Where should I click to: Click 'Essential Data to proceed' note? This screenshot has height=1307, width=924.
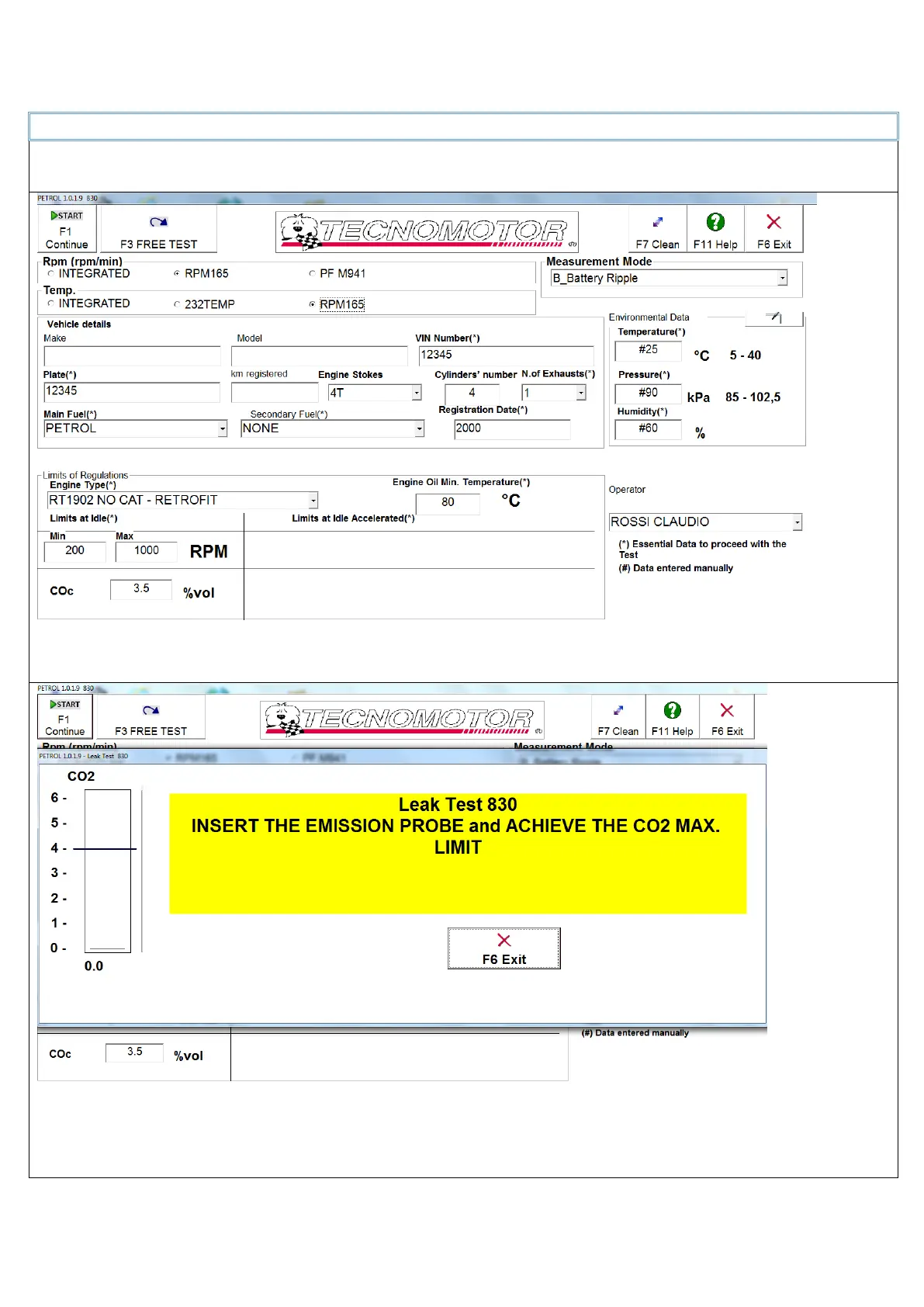(x=703, y=549)
